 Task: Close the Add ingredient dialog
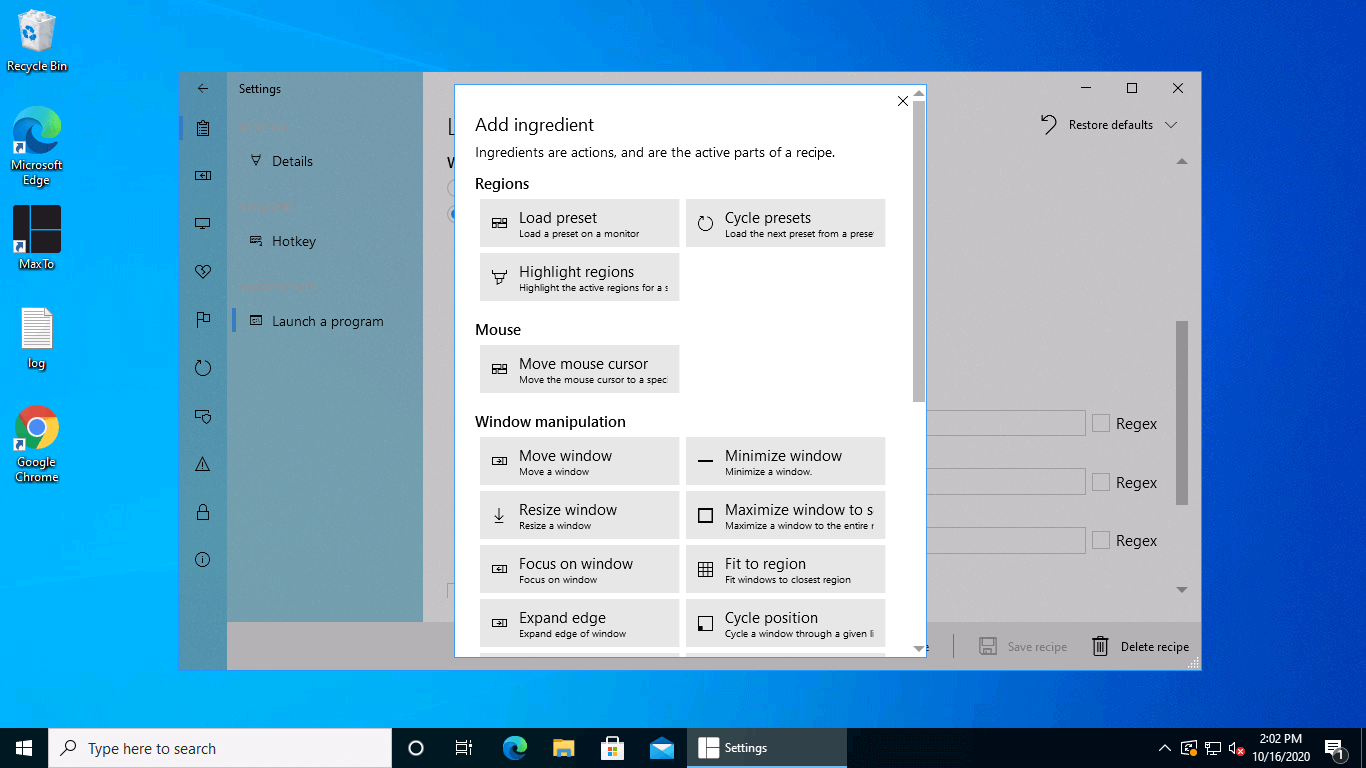pyautogui.click(x=903, y=101)
